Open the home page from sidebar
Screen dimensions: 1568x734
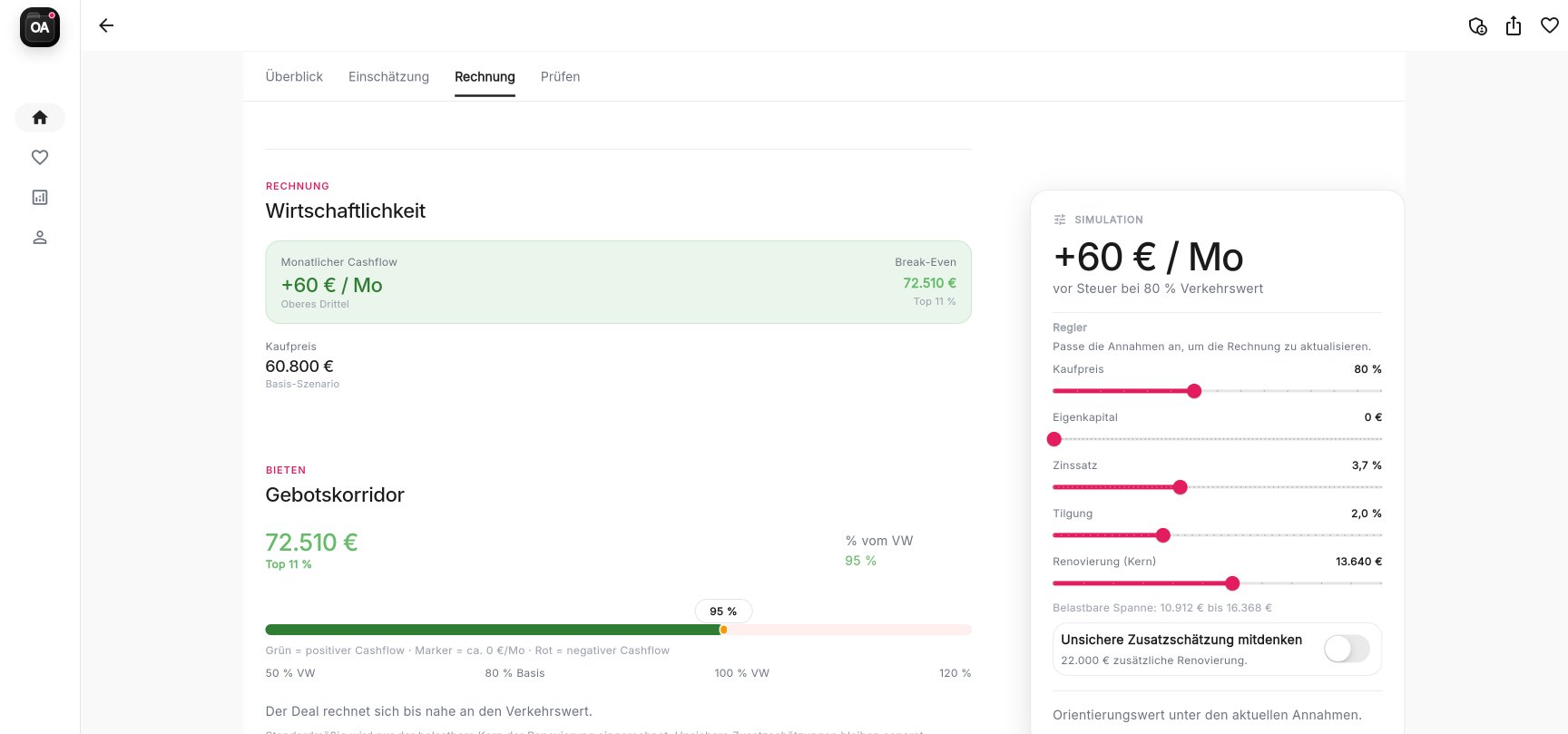pos(40,117)
